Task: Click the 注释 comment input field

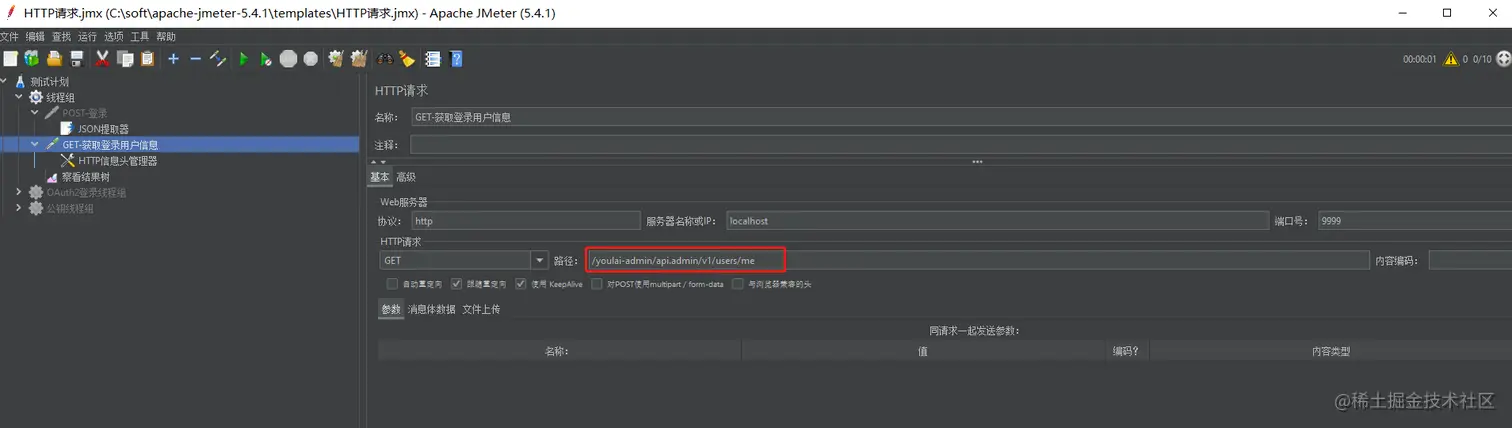Action: pos(961,145)
